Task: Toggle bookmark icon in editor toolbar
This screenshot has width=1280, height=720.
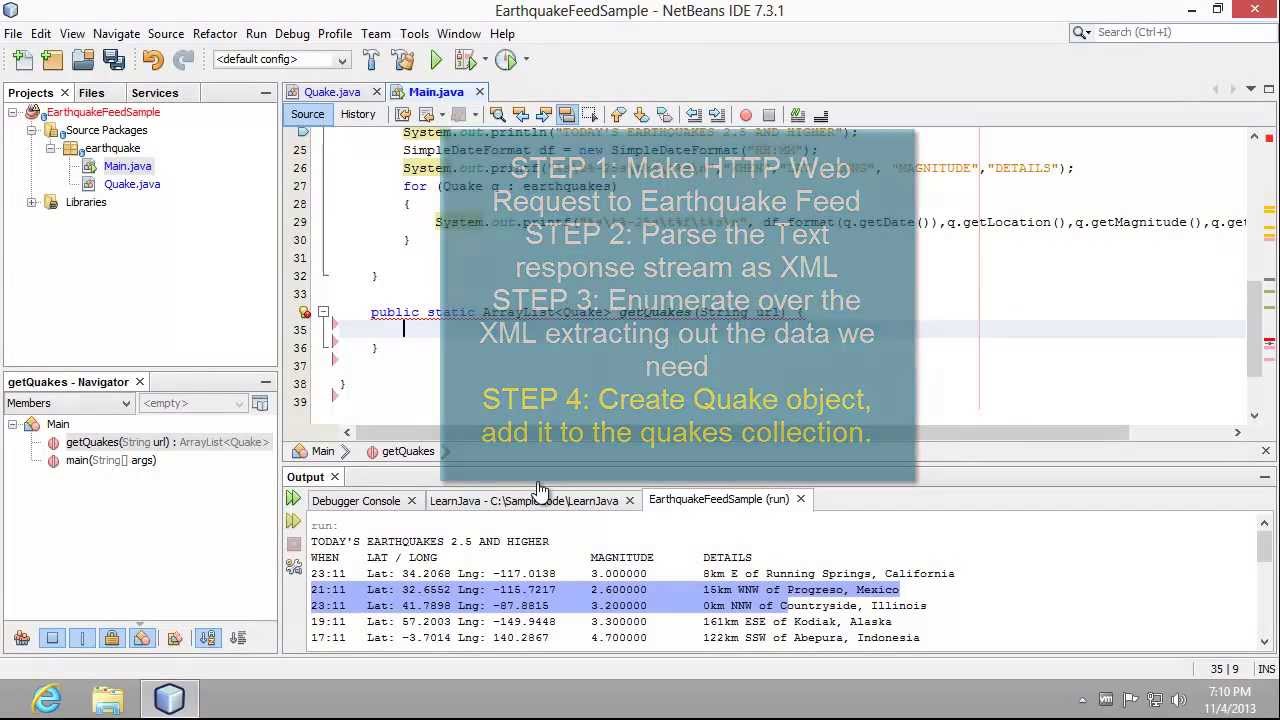Action: pyautogui.click(x=664, y=115)
